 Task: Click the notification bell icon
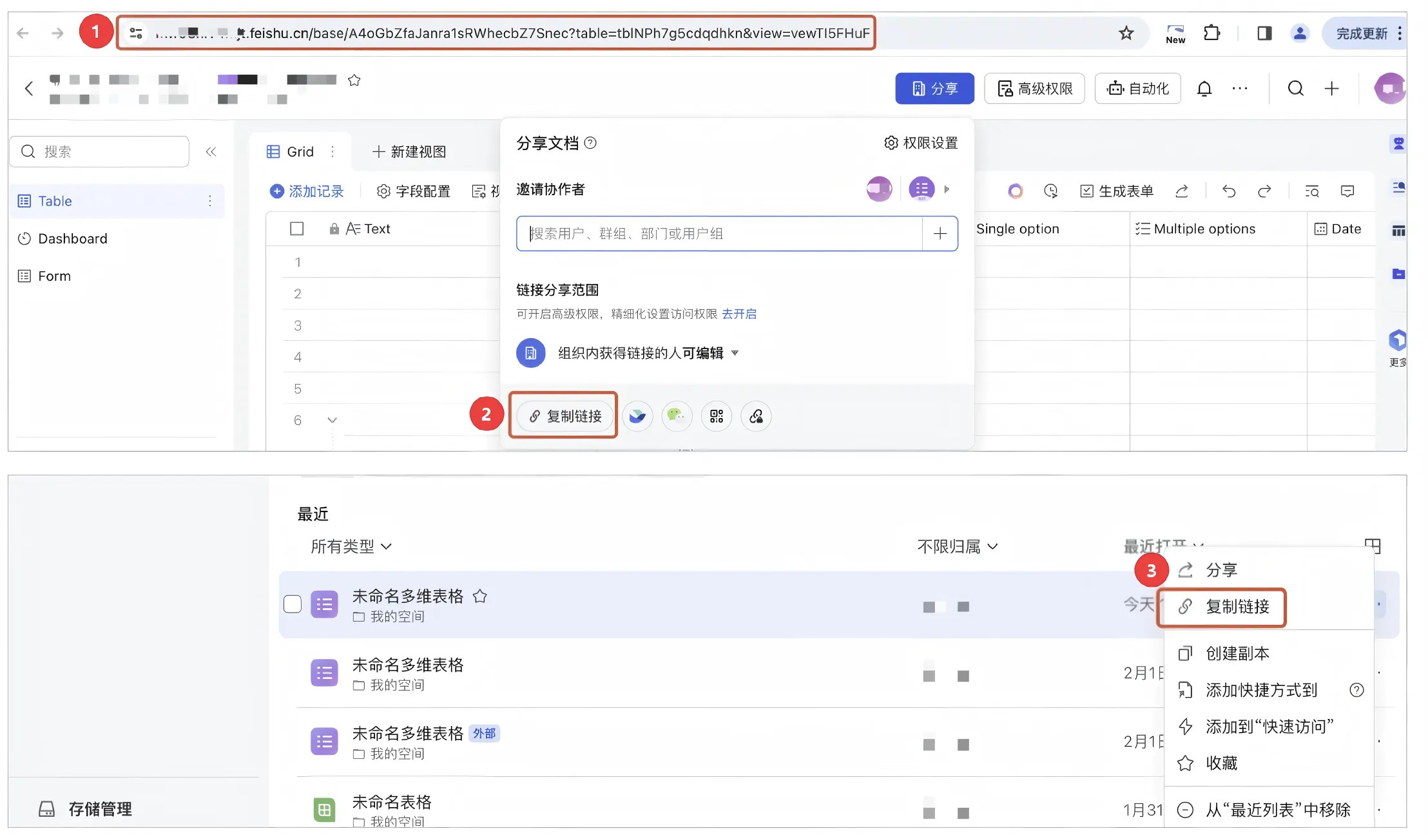(x=1204, y=89)
